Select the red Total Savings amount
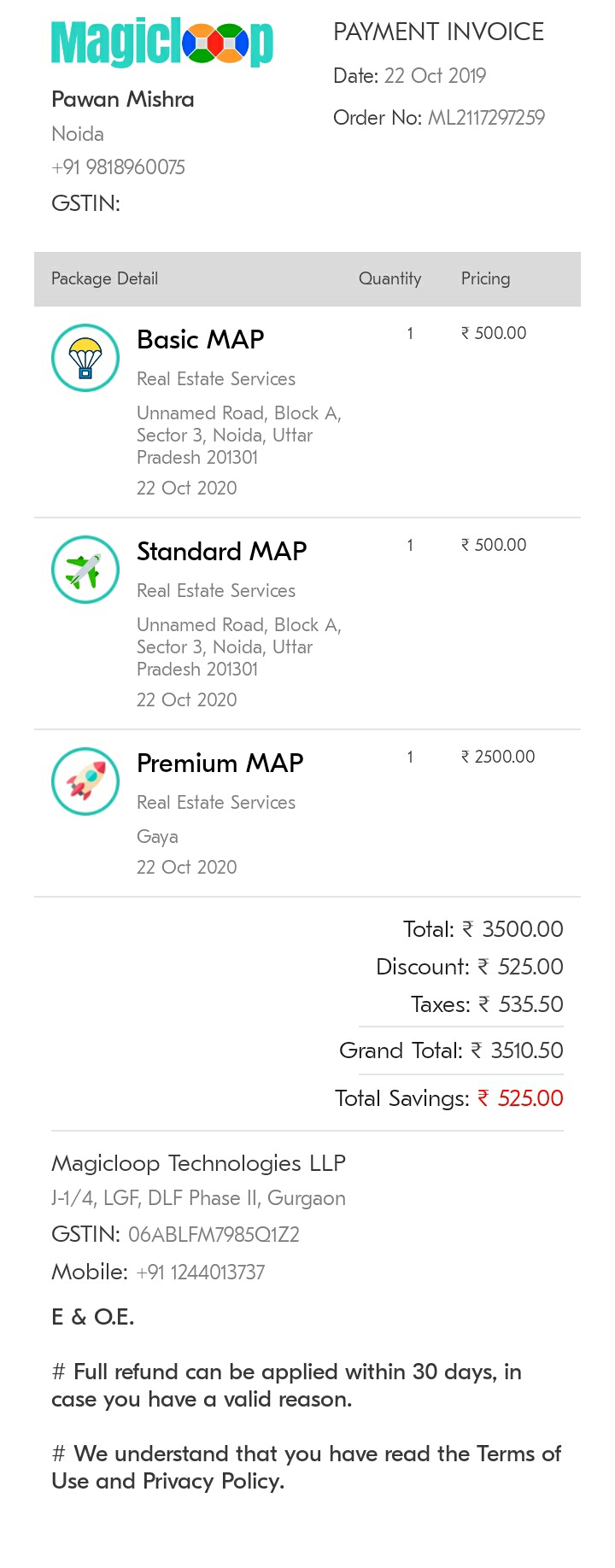 click(520, 1098)
